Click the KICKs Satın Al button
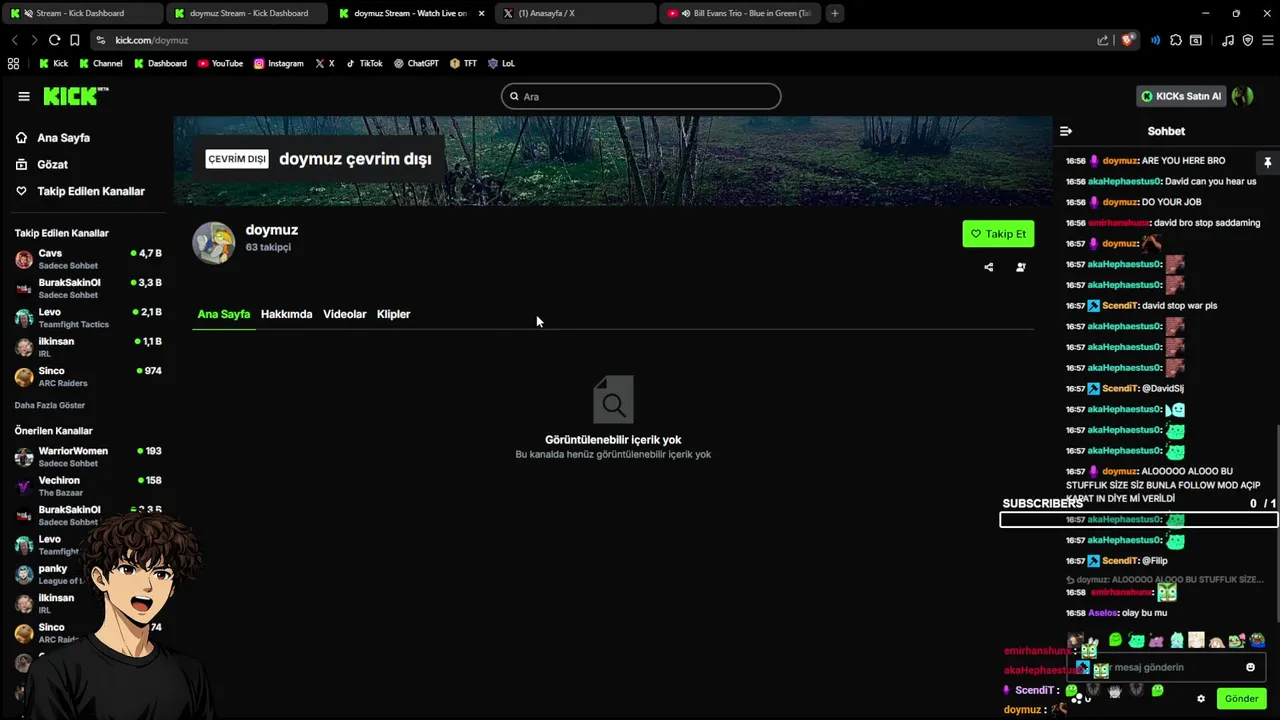Viewport: 1280px width, 720px height. click(1181, 96)
